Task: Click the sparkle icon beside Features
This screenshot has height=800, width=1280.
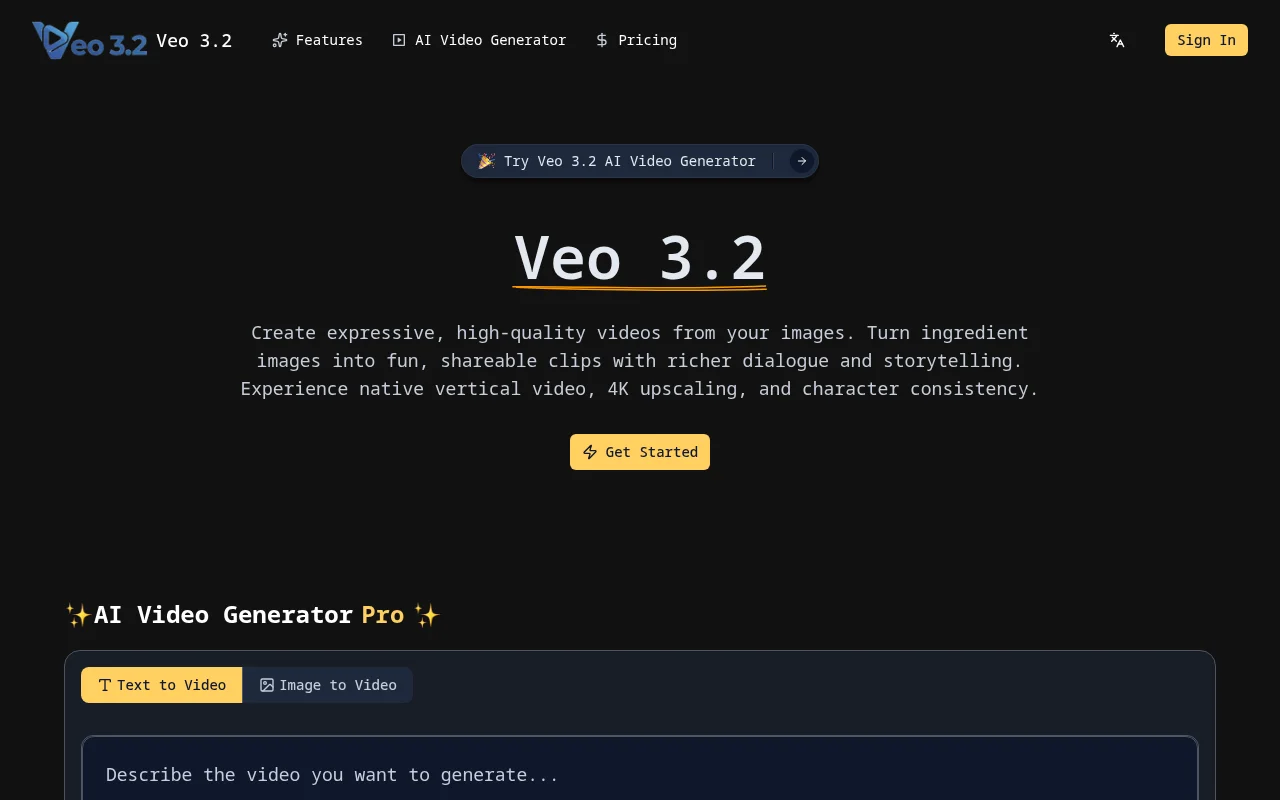Action: click(280, 40)
